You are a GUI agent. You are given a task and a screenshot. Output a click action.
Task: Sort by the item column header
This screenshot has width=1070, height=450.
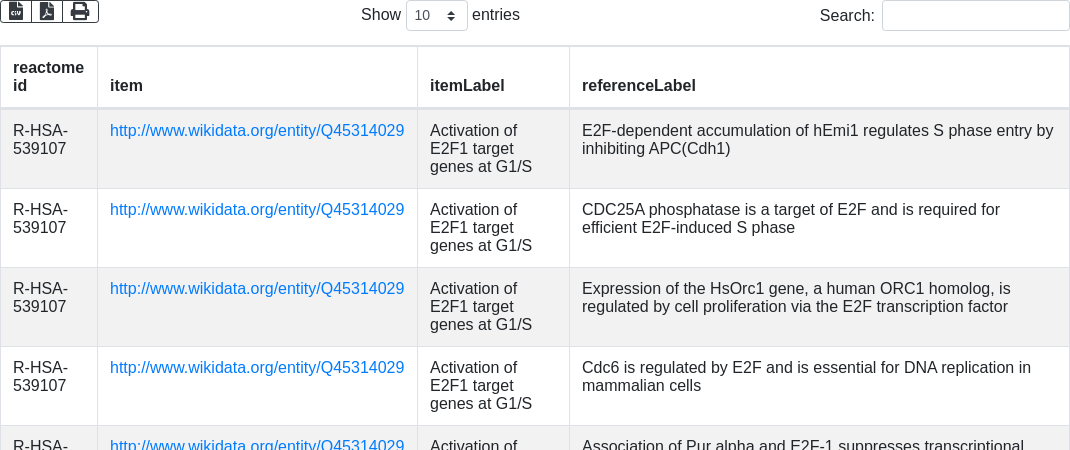[126, 86]
